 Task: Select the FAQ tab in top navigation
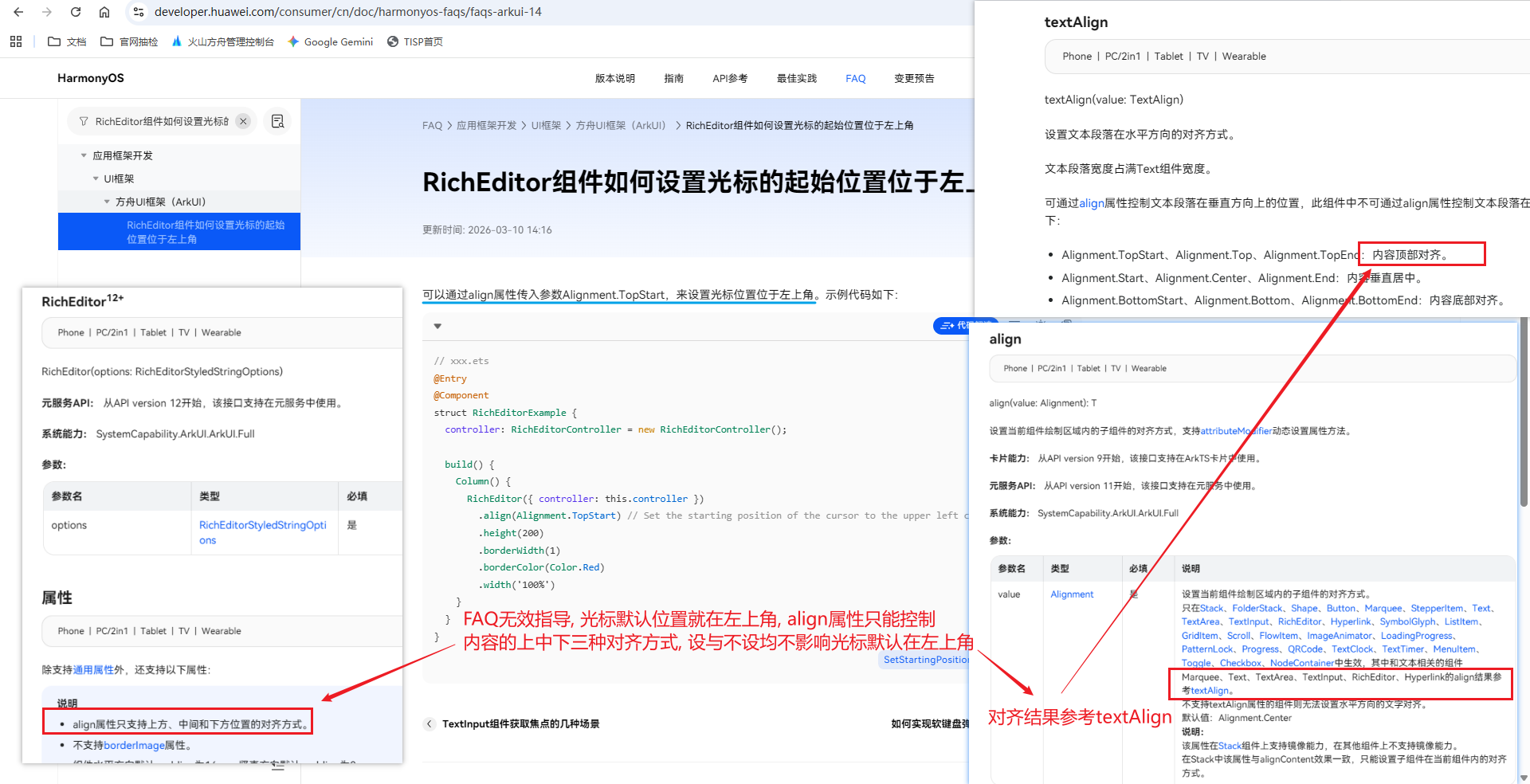(856, 78)
